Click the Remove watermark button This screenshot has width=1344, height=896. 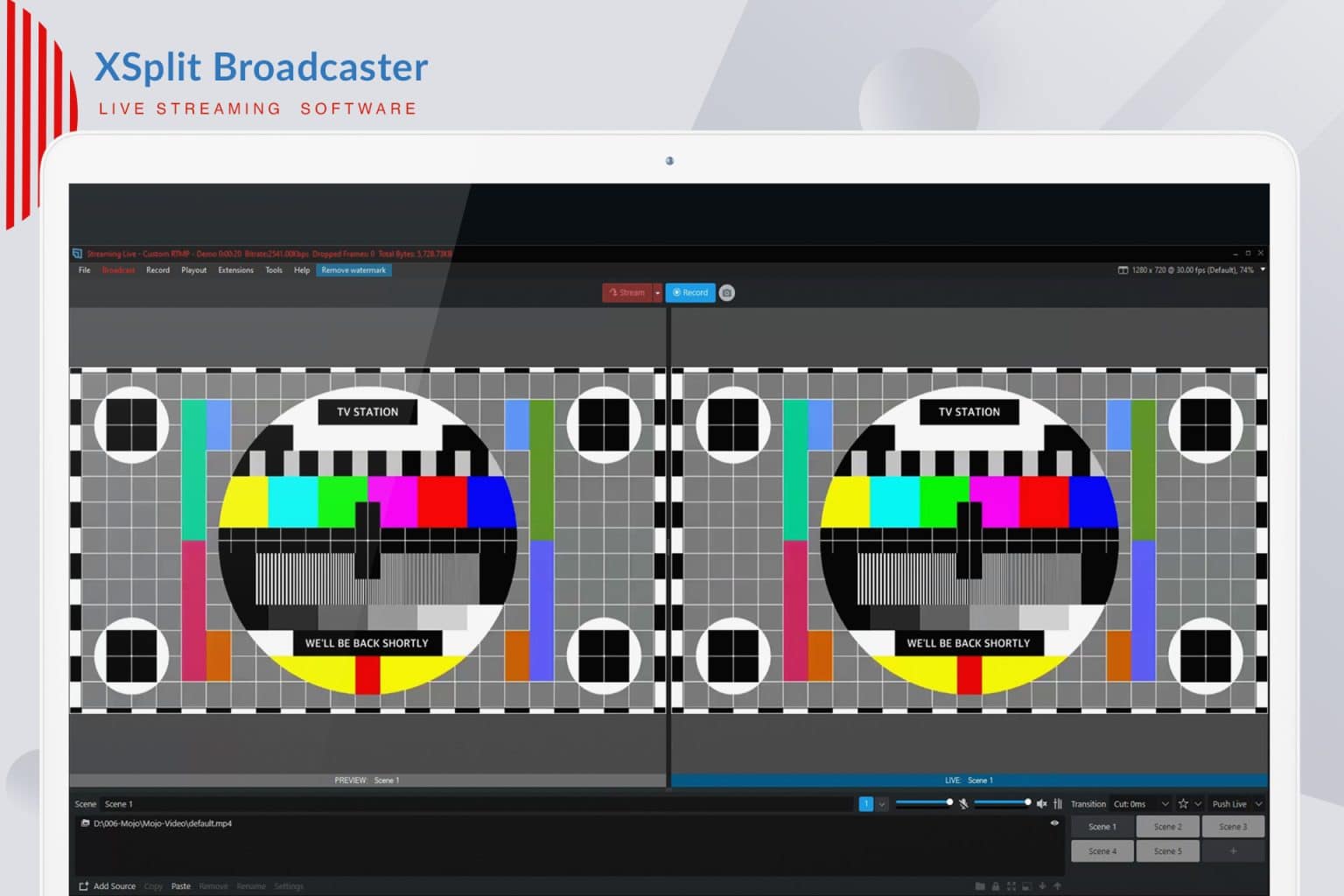[353, 269]
